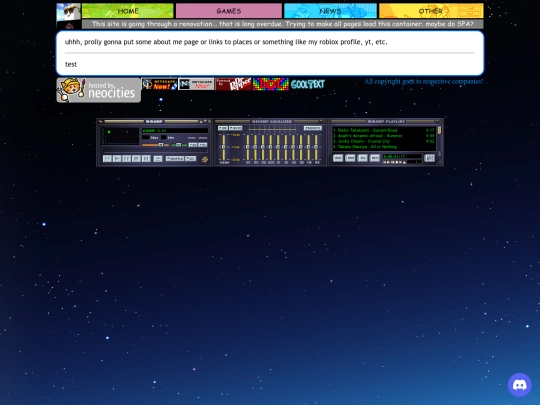Click the equalizer frequency response graph
This screenshot has height=405, width=540.
[272, 129]
